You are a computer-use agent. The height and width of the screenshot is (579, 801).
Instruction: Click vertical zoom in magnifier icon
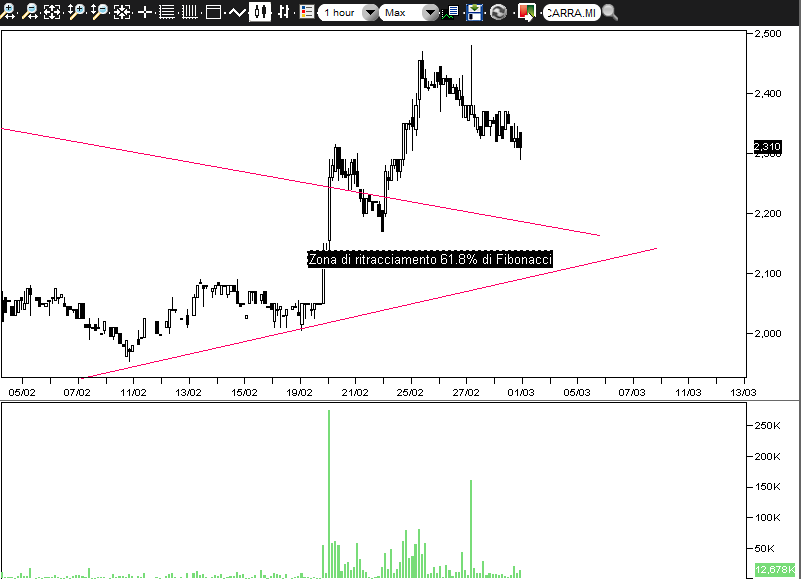(x=76, y=11)
